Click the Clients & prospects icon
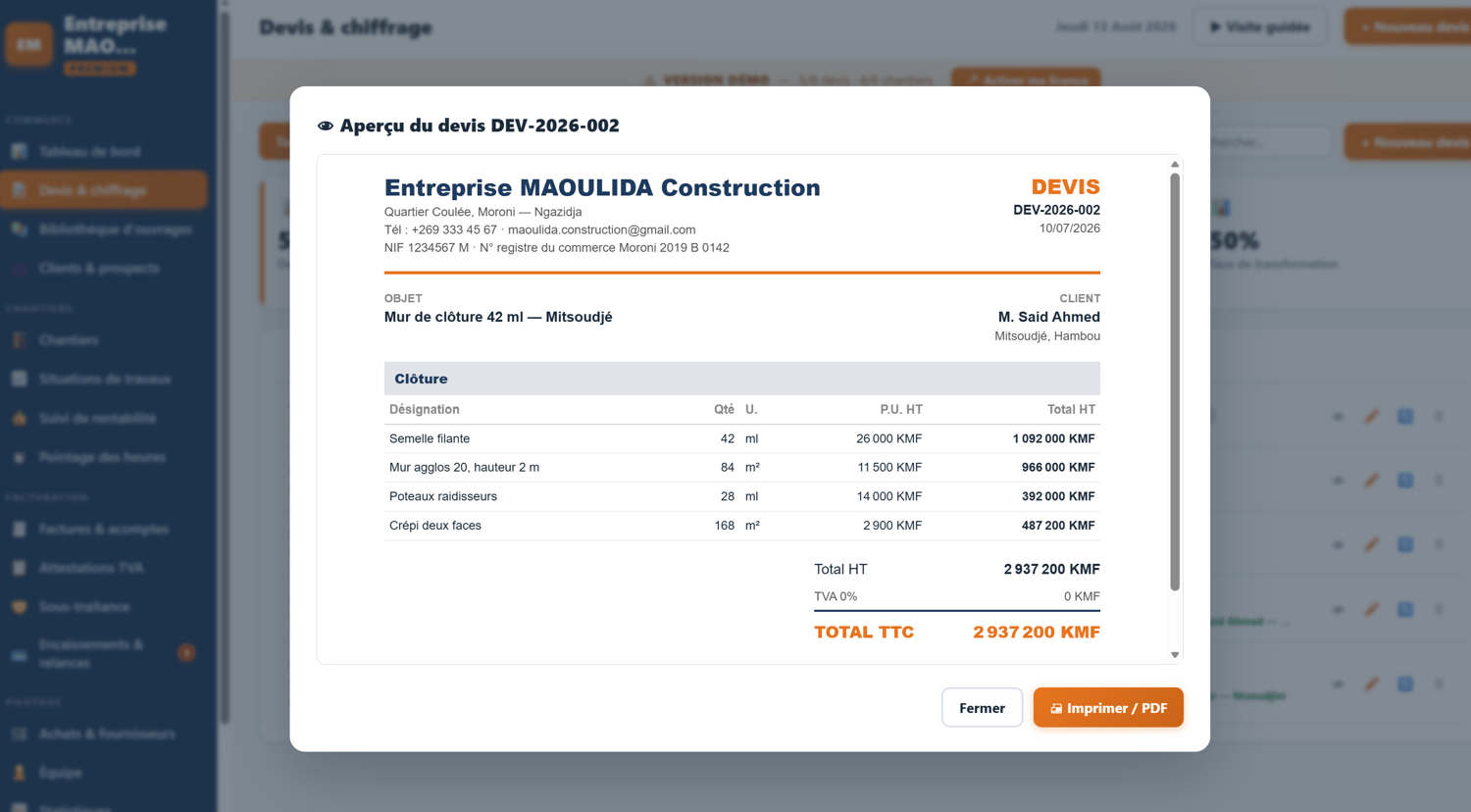 [x=19, y=268]
